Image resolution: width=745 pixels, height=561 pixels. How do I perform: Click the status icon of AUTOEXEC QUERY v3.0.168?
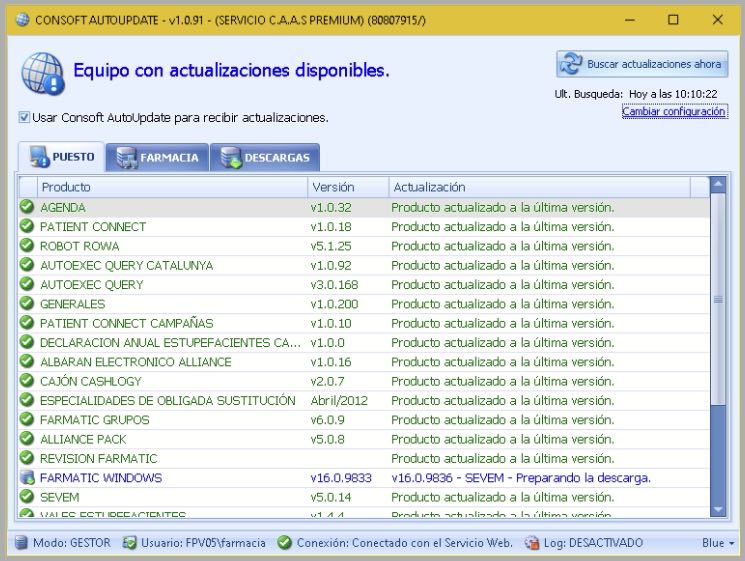pos(27,284)
